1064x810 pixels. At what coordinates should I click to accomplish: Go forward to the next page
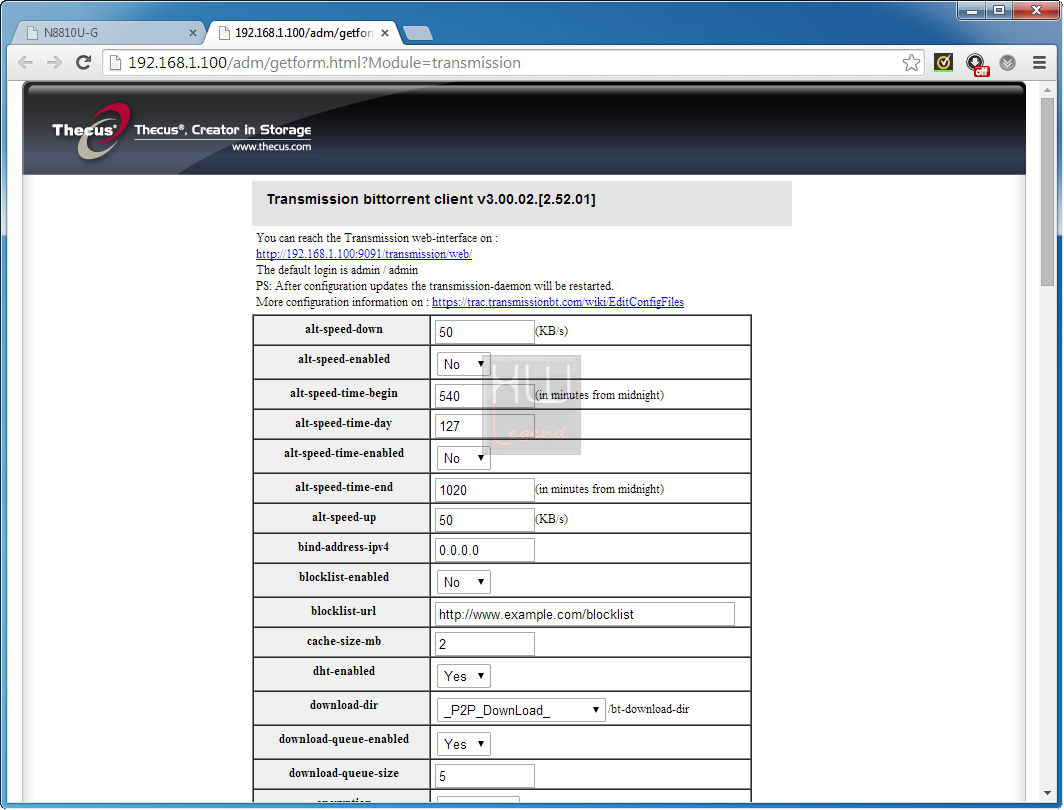click(x=54, y=63)
